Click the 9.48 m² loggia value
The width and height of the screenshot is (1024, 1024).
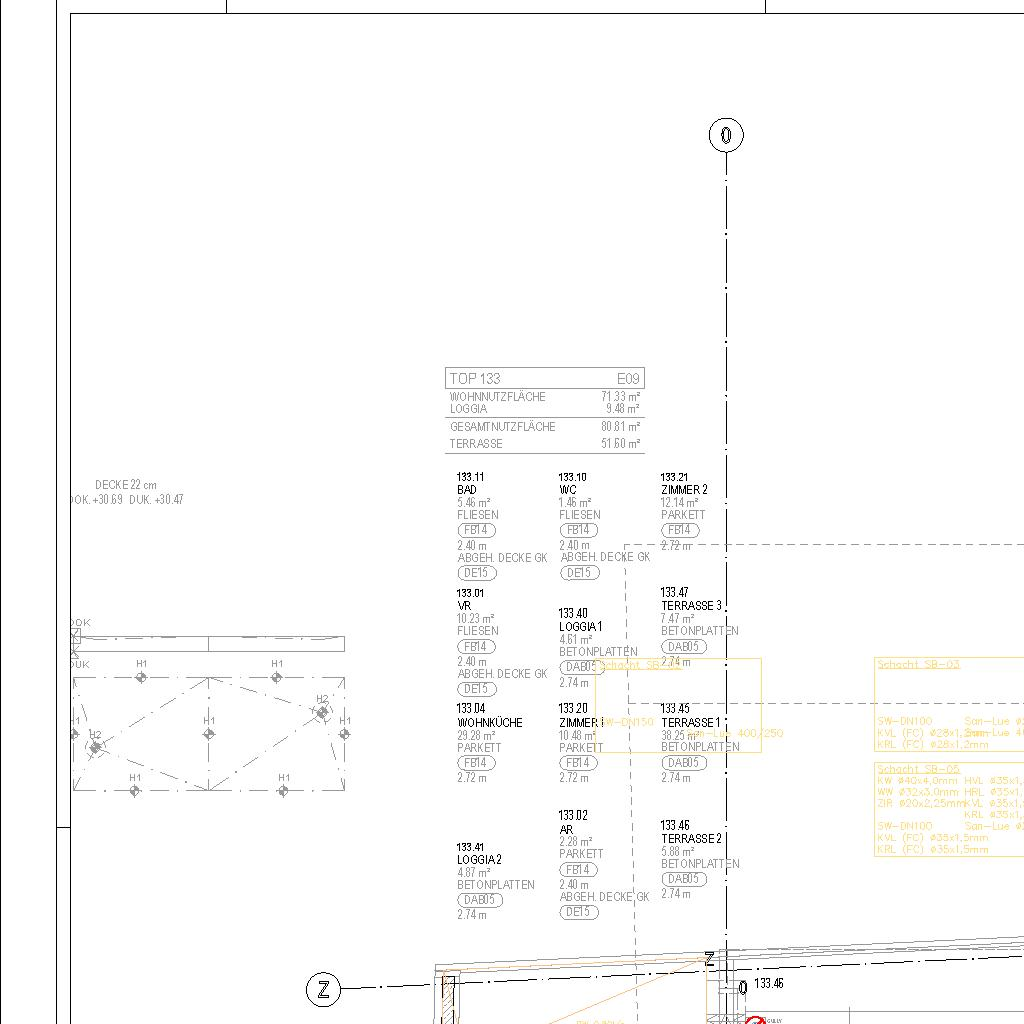click(x=622, y=409)
